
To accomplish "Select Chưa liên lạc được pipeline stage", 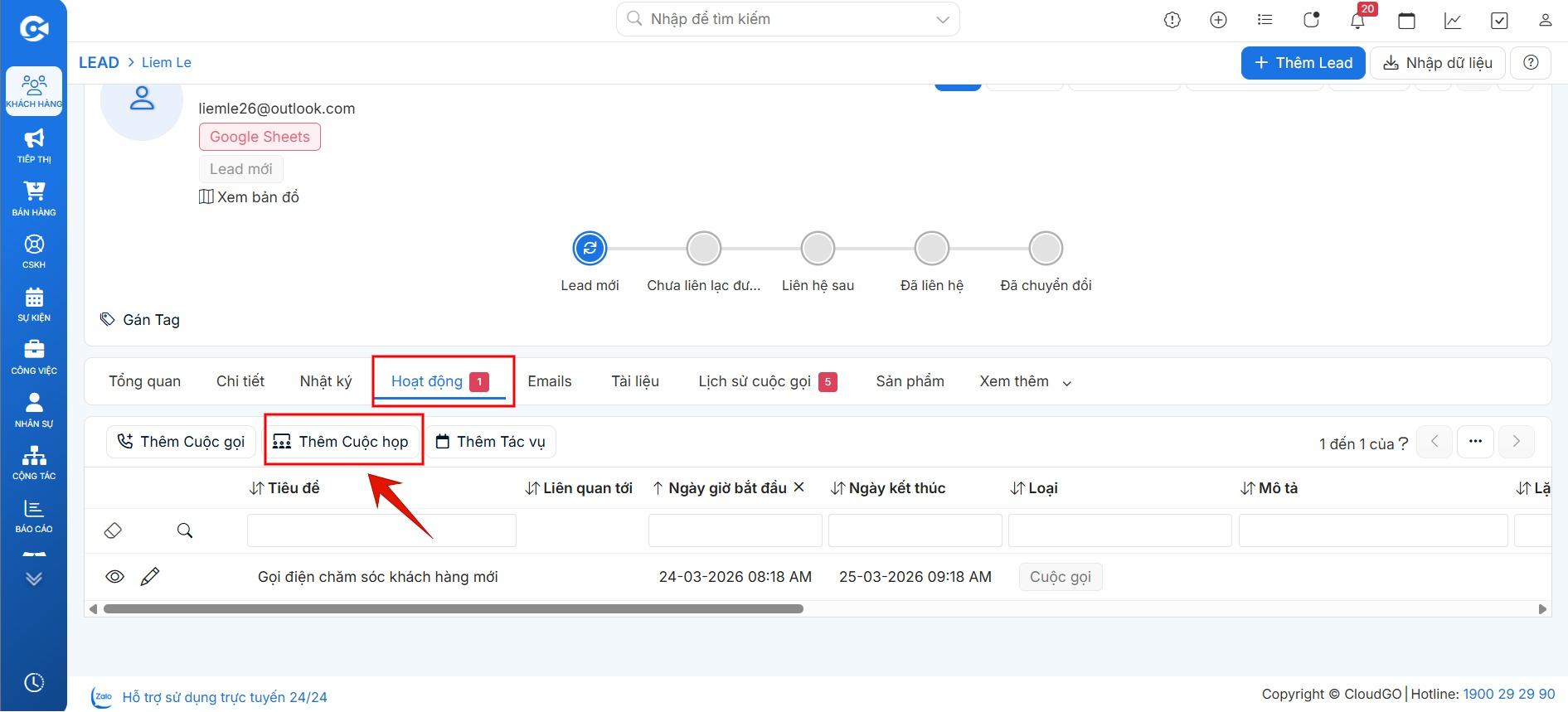I will (x=704, y=249).
